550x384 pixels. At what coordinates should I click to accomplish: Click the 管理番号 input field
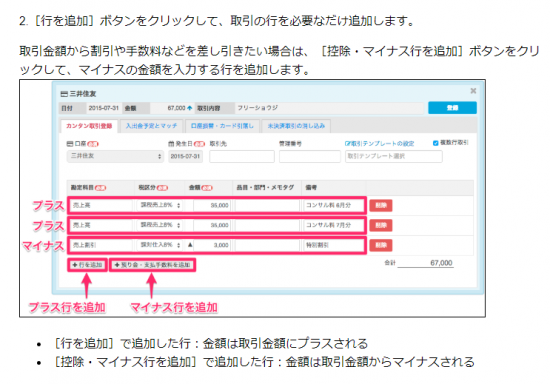(x=310, y=156)
